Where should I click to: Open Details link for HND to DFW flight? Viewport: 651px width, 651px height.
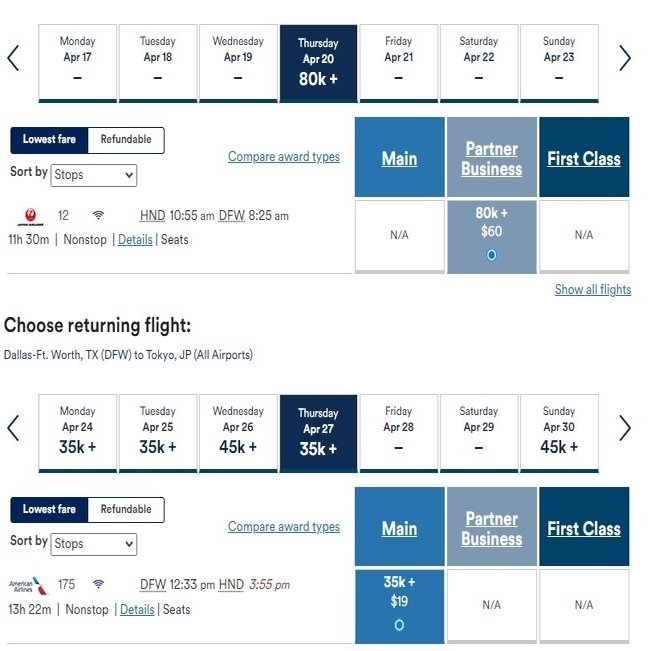pyautogui.click(x=135, y=240)
